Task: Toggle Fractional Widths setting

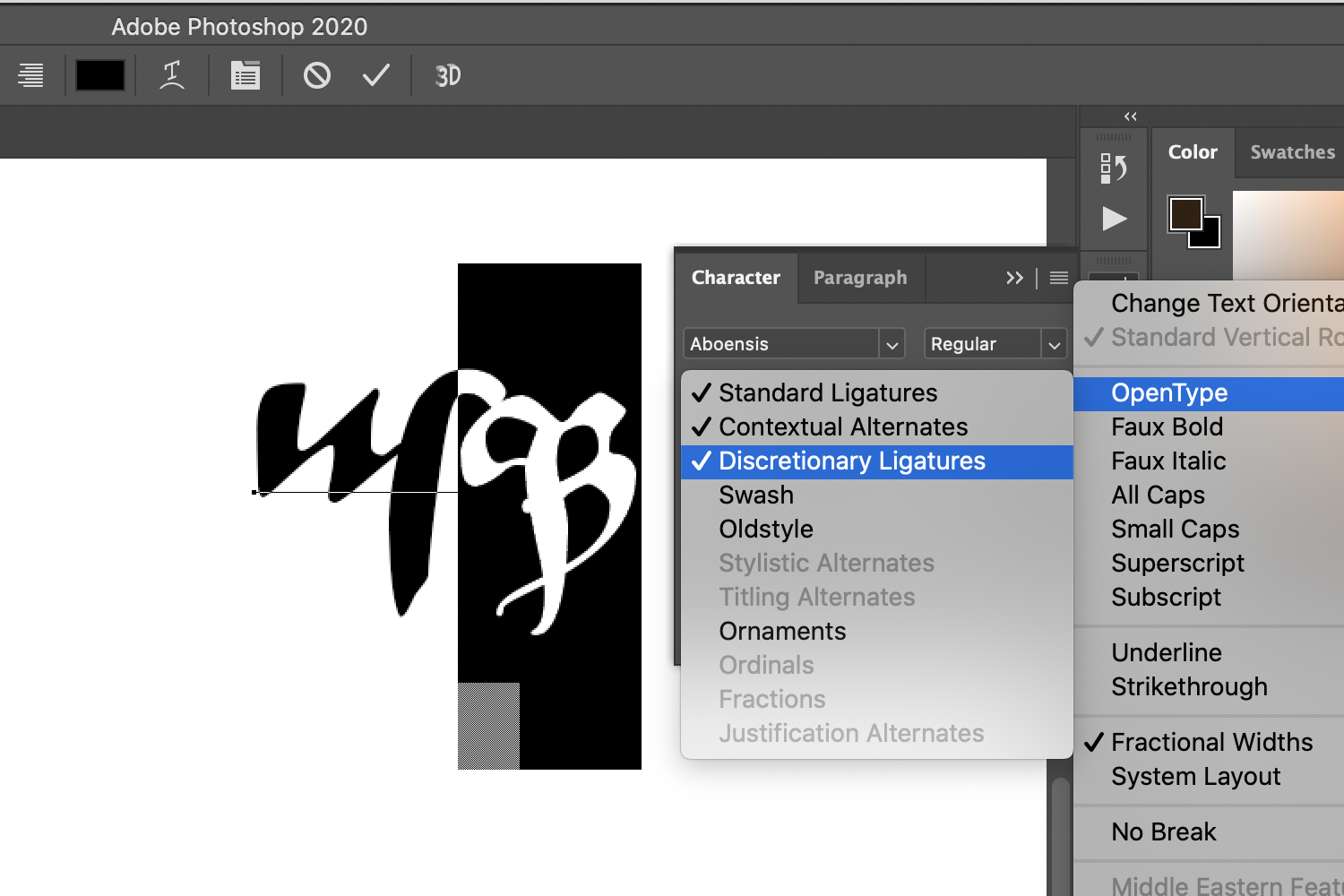Action: 1211,743
